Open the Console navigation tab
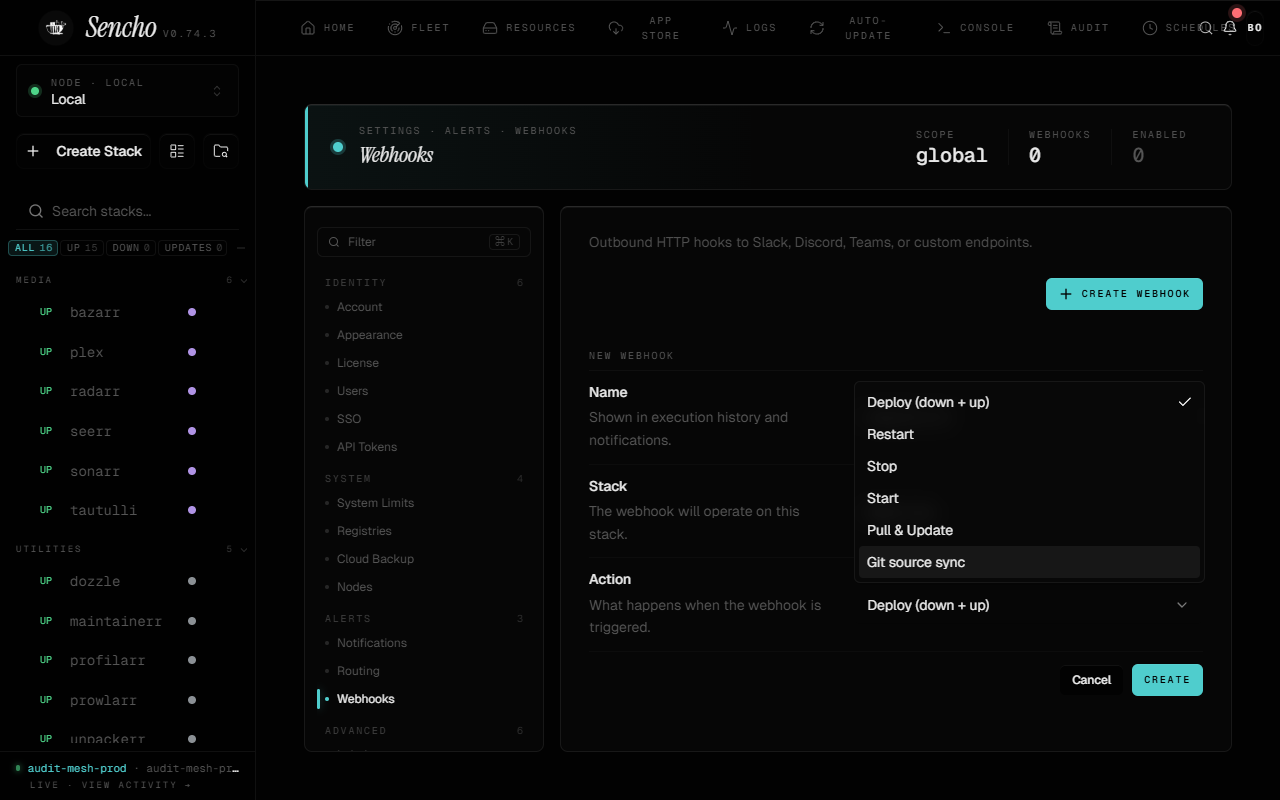The image size is (1280, 800). pos(975,28)
